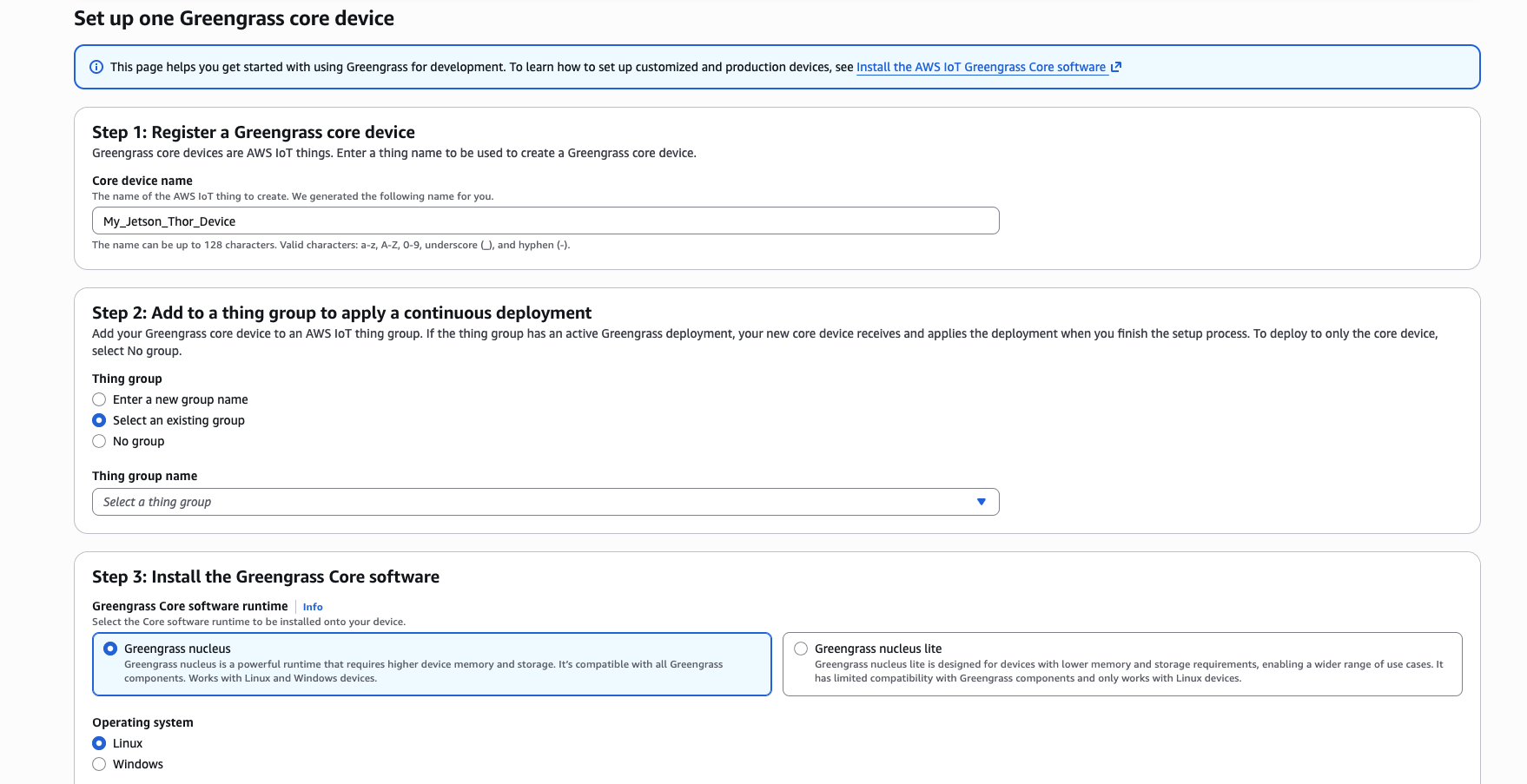Open the Select a thing group dropdown

[x=545, y=502]
